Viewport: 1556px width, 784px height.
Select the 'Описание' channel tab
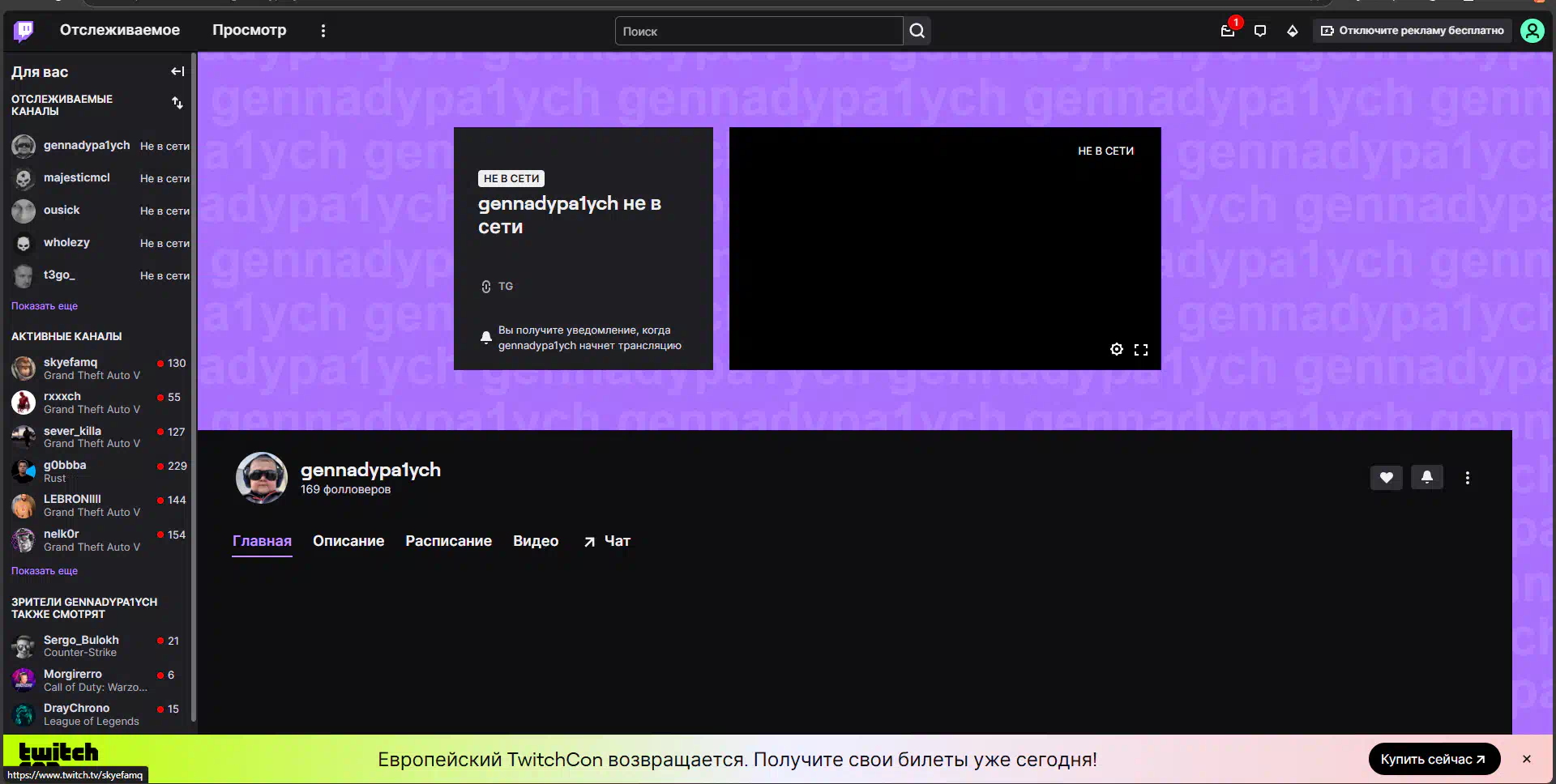pyautogui.click(x=348, y=541)
